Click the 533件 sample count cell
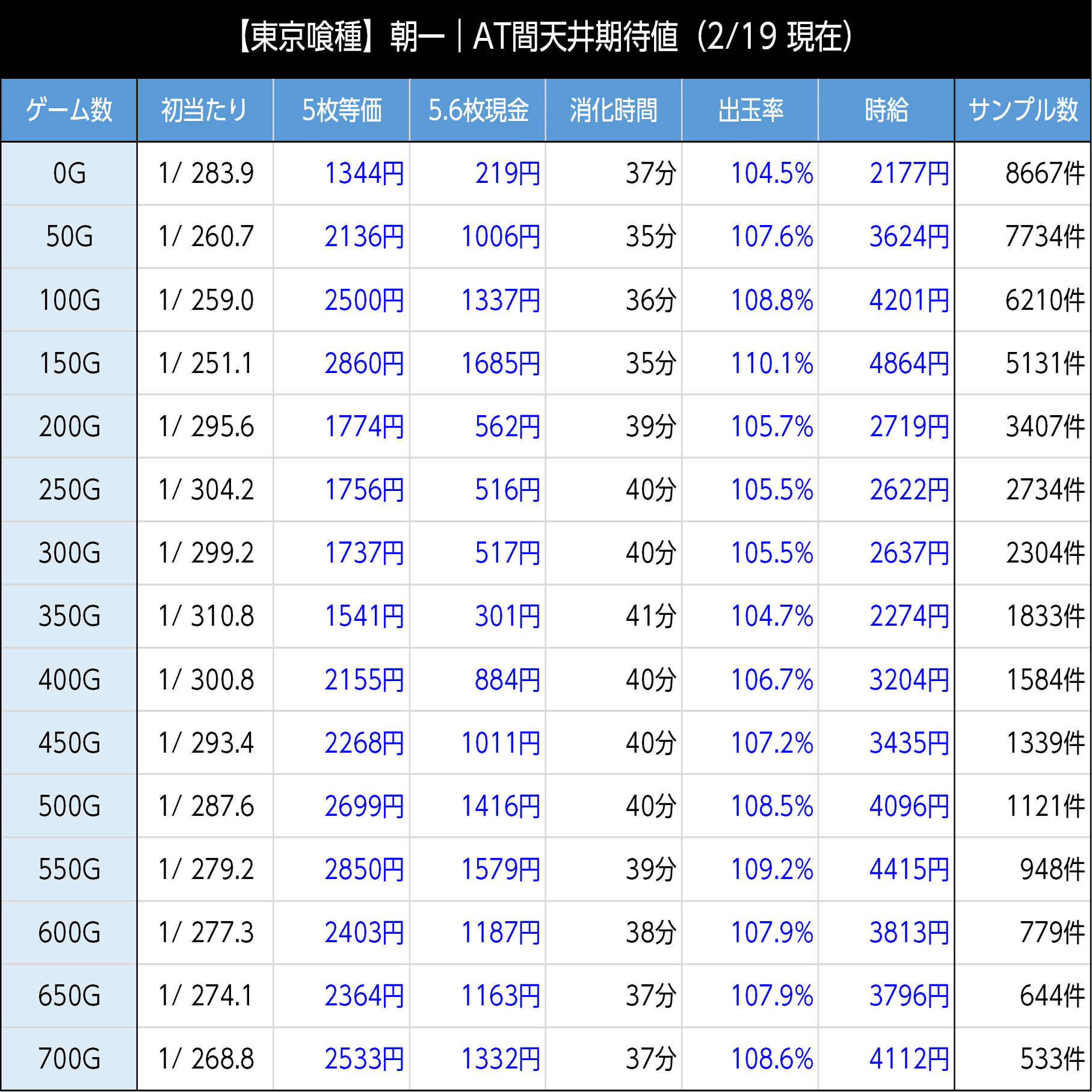The image size is (1092, 1092). point(1023,1059)
